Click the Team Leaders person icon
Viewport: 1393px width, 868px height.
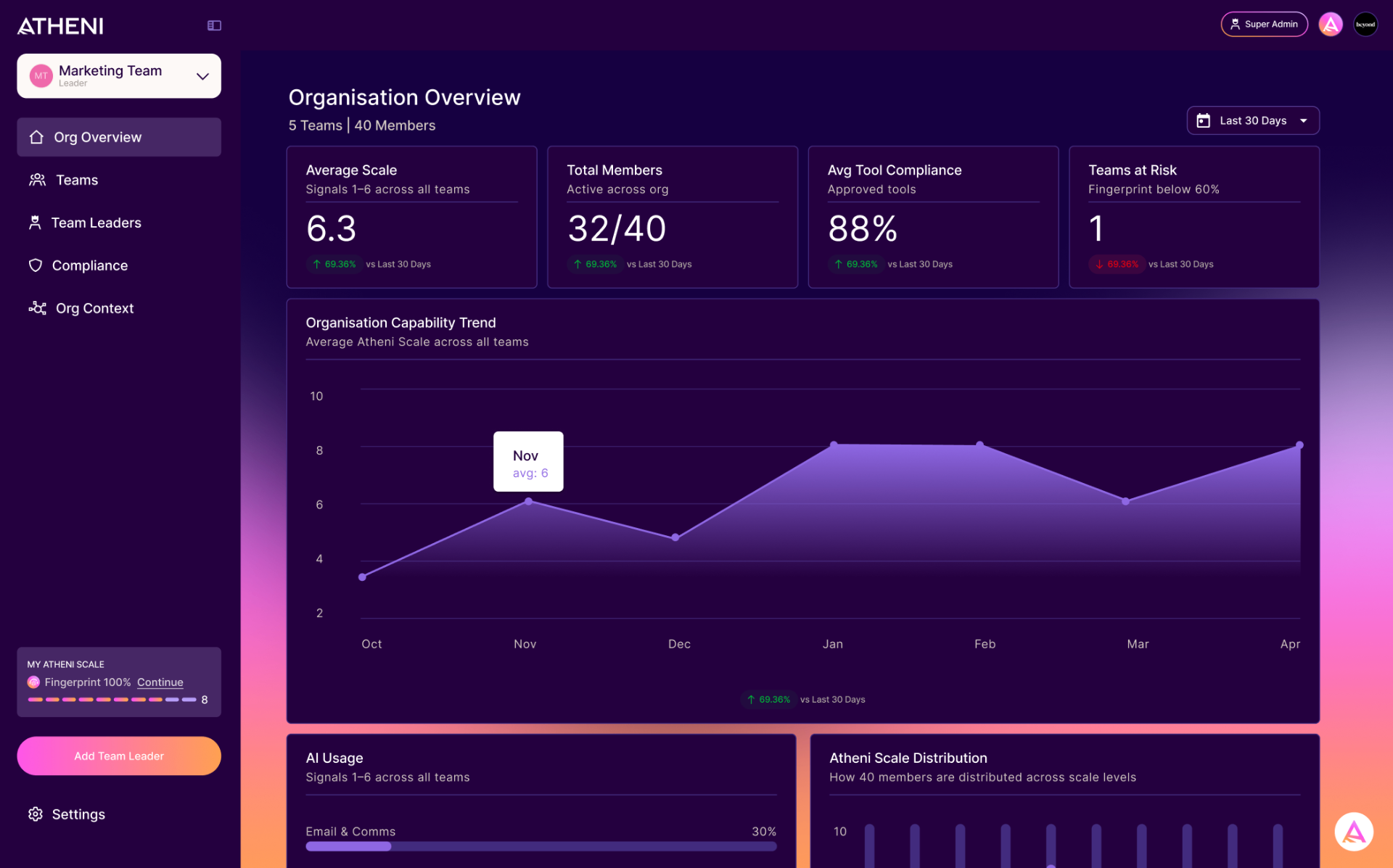click(x=35, y=223)
